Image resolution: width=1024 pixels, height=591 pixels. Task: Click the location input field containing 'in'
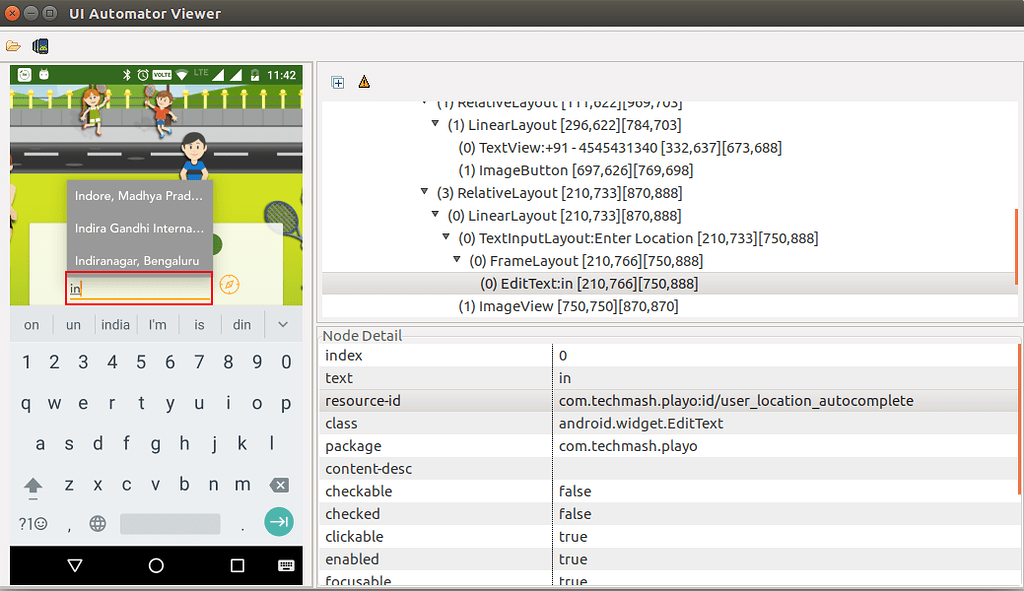click(139, 288)
